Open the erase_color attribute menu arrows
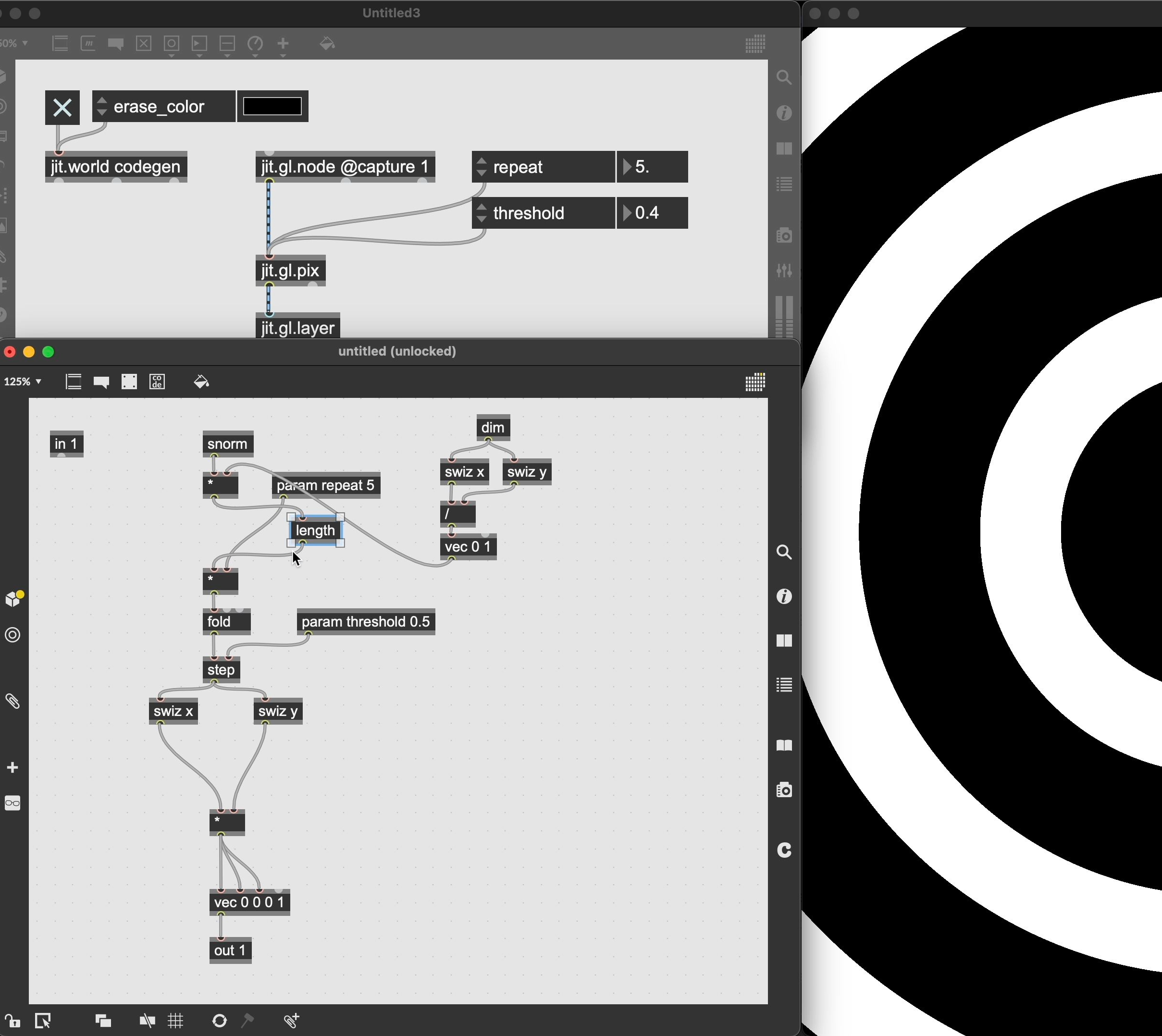Viewport: 1162px width, 1036px height. point(102,107)
